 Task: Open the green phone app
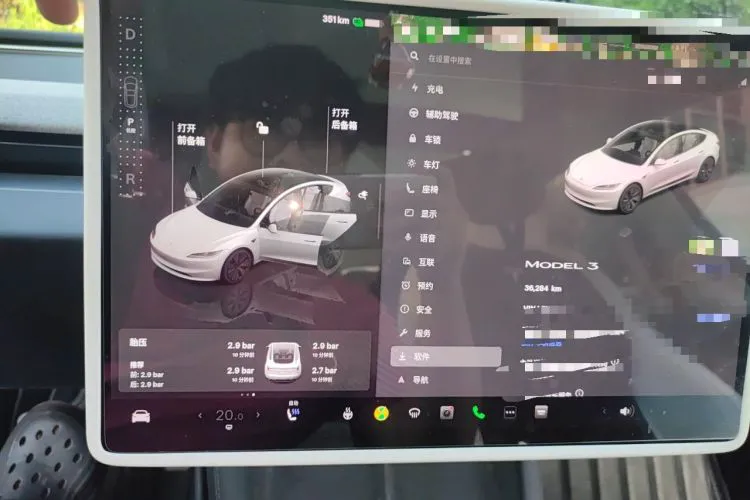coord(478,412)
